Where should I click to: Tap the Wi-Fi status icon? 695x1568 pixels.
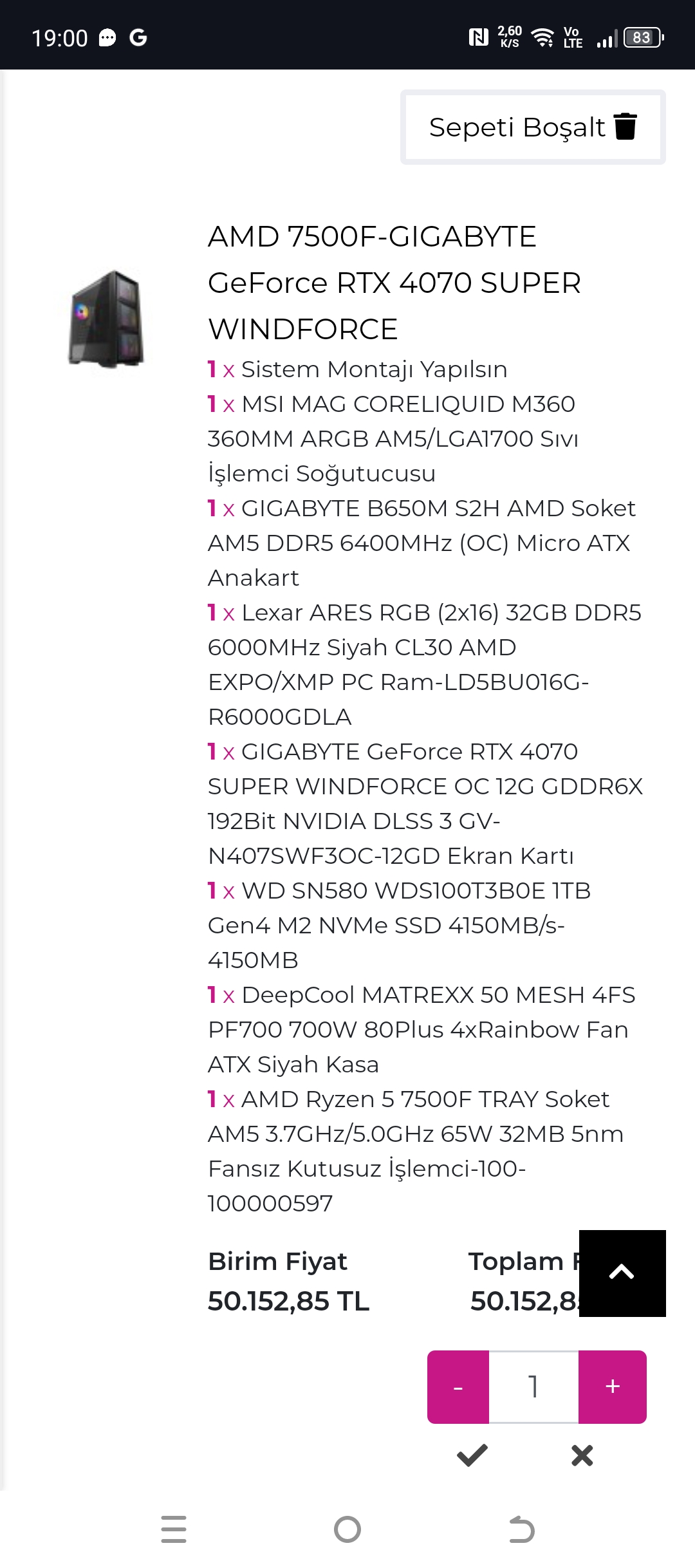(543, 38)
